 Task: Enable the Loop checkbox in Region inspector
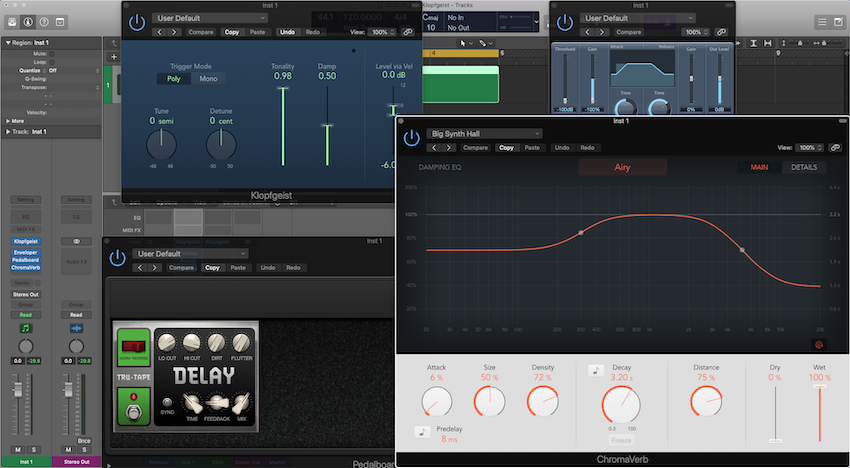point(52,62)
